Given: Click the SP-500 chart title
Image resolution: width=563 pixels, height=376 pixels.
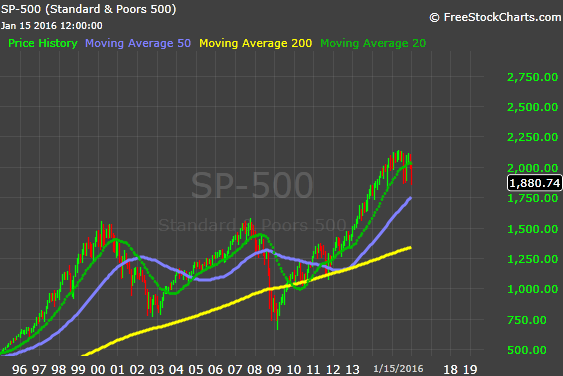Looking at the screenshot, I should click(89, 9).
